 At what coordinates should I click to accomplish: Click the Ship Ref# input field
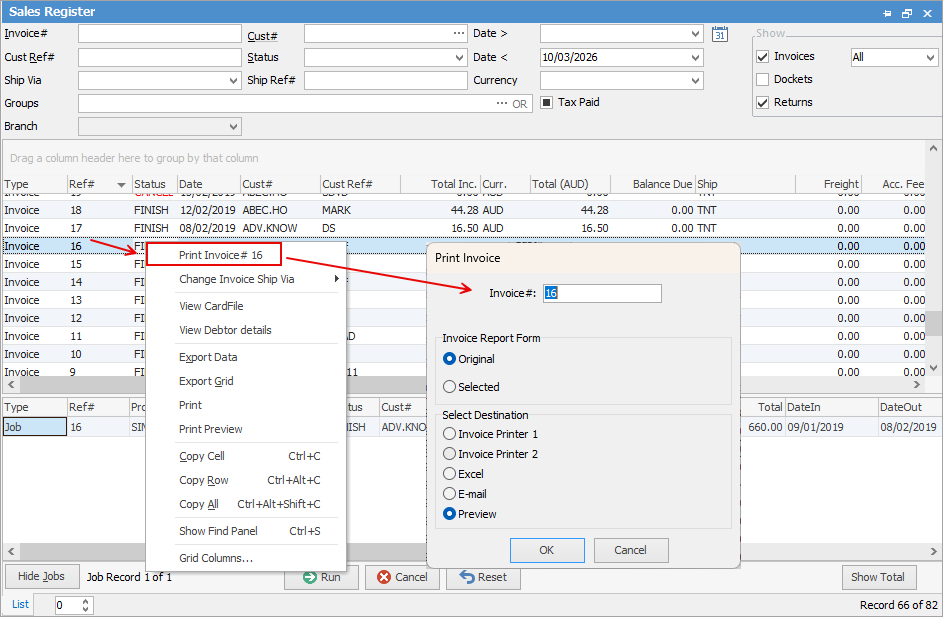tap(385, 81)
